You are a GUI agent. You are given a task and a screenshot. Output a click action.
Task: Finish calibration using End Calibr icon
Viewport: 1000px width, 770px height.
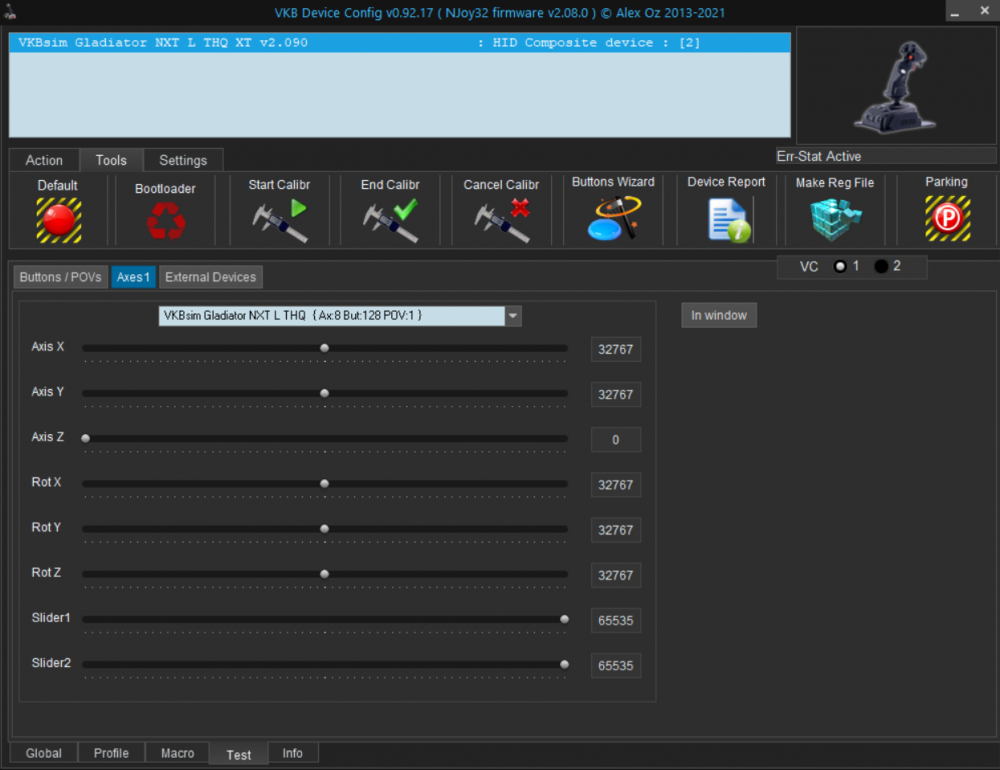390,220
